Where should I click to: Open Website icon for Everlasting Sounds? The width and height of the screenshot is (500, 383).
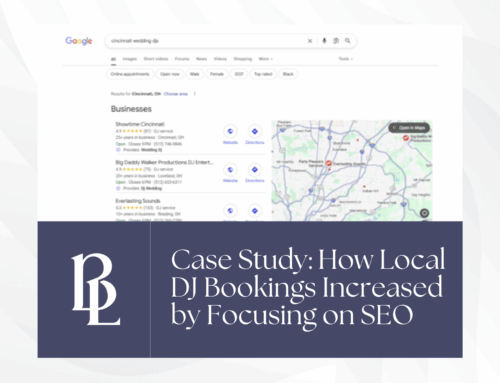pos(230,211)
